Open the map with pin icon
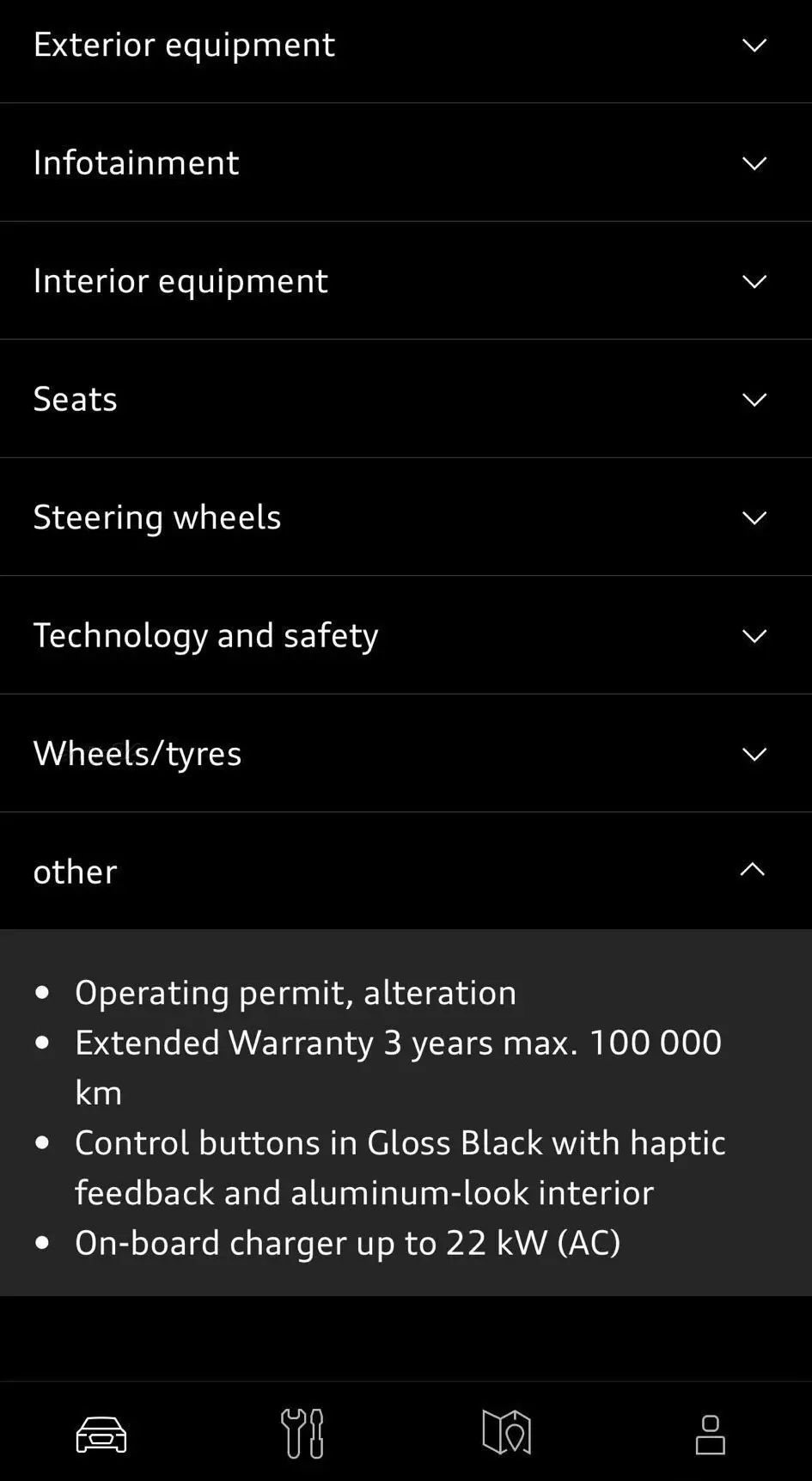This screenshot has height=1481, width=812. (x=506, y=1433)
